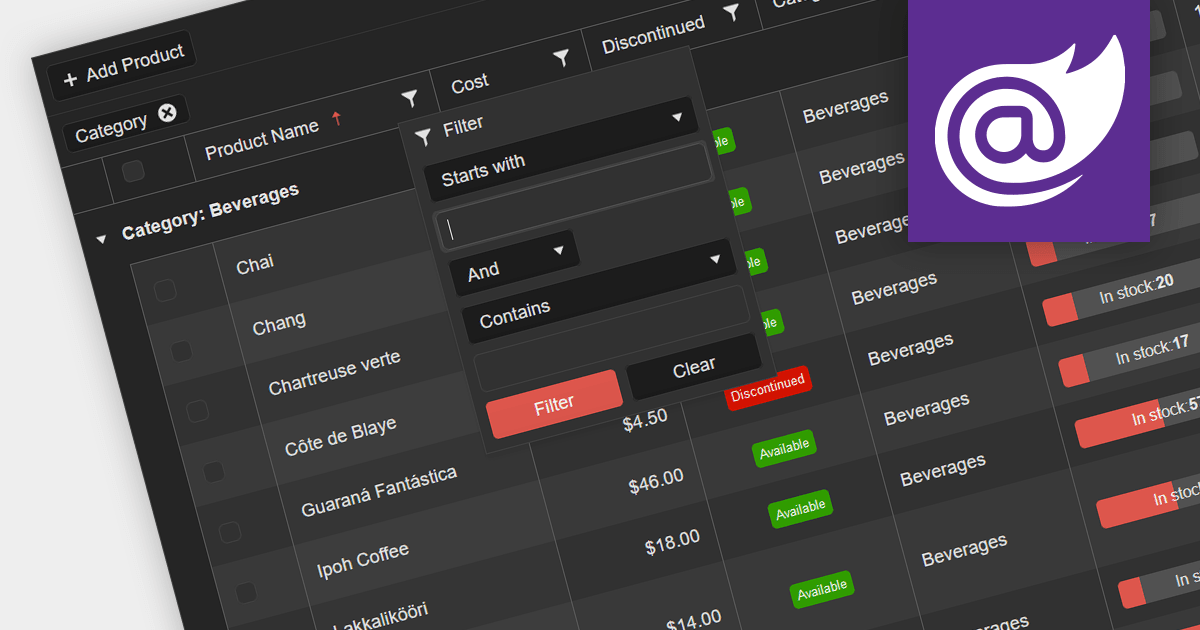Sort by Product Name column header
The width and height of the screenshot is (1200, 630).
click(x=262, y=140)
